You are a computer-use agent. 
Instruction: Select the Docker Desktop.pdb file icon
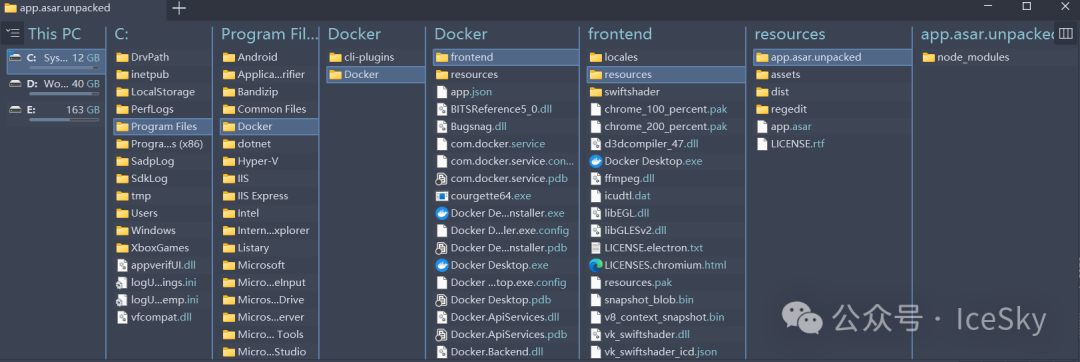(442, 300)
